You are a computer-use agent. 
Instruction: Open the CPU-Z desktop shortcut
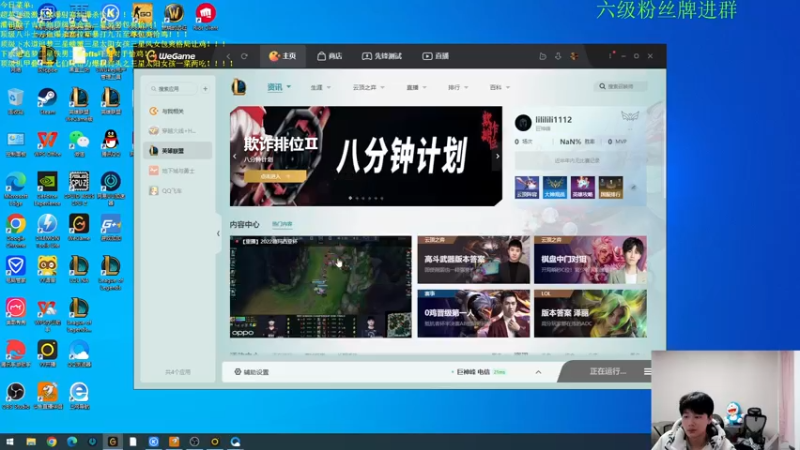(x=79, y=189)
